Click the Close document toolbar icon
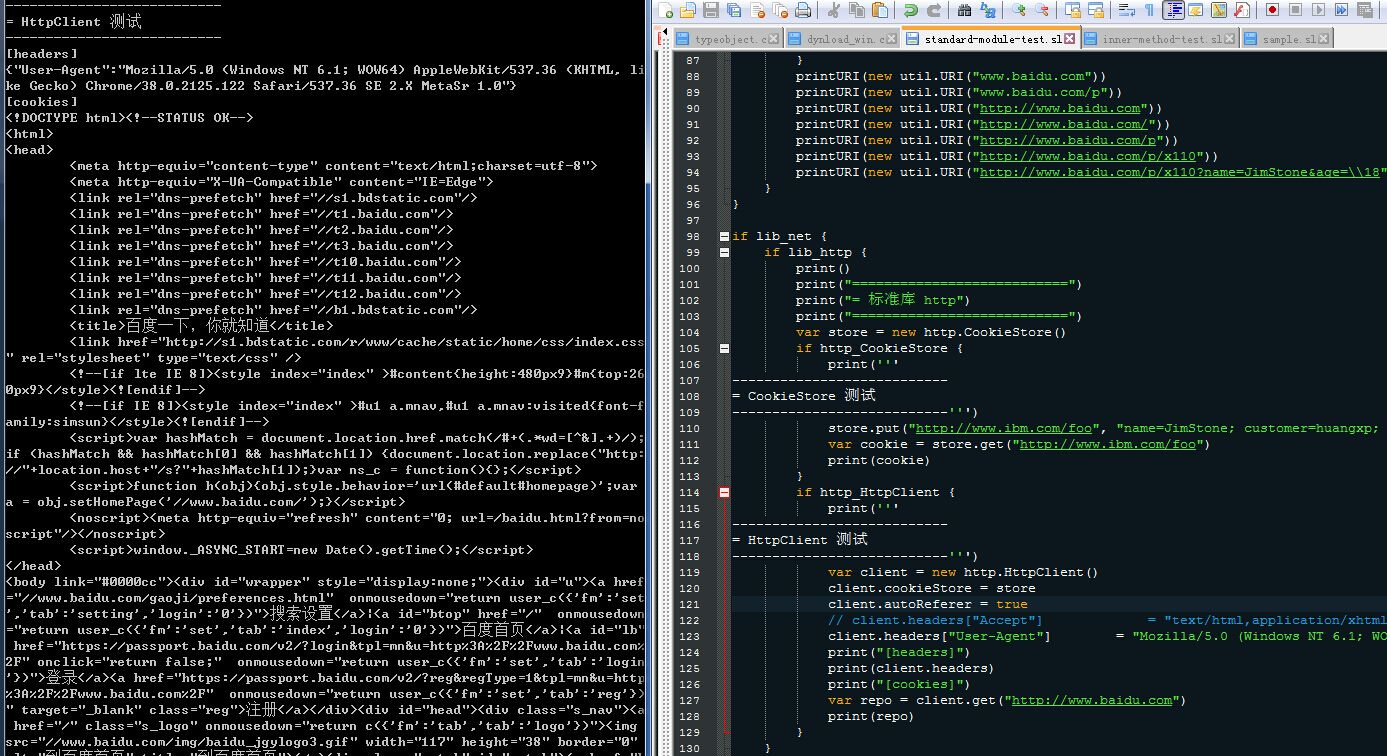The width and height of the screenshot is (1387, 756). pyautogui.click(x=758, y=10)
